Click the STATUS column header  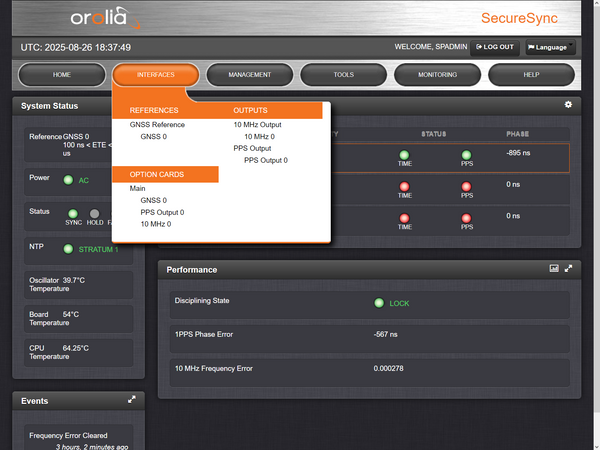434,134
